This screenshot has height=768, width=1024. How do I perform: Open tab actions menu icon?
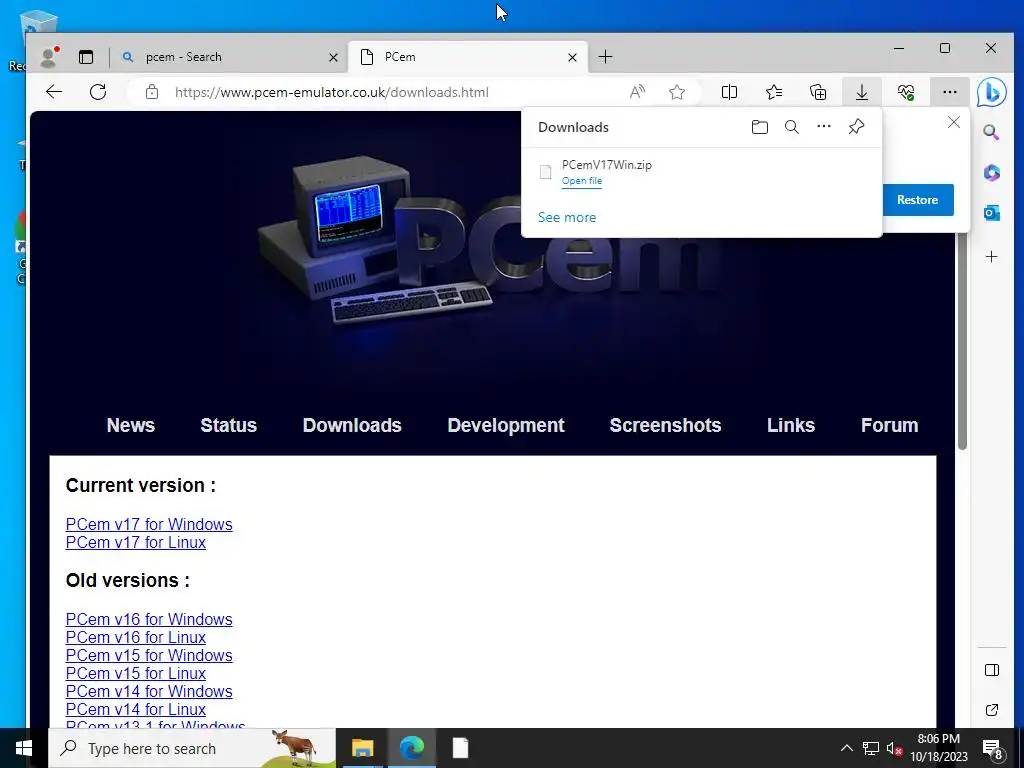(86, 57)
